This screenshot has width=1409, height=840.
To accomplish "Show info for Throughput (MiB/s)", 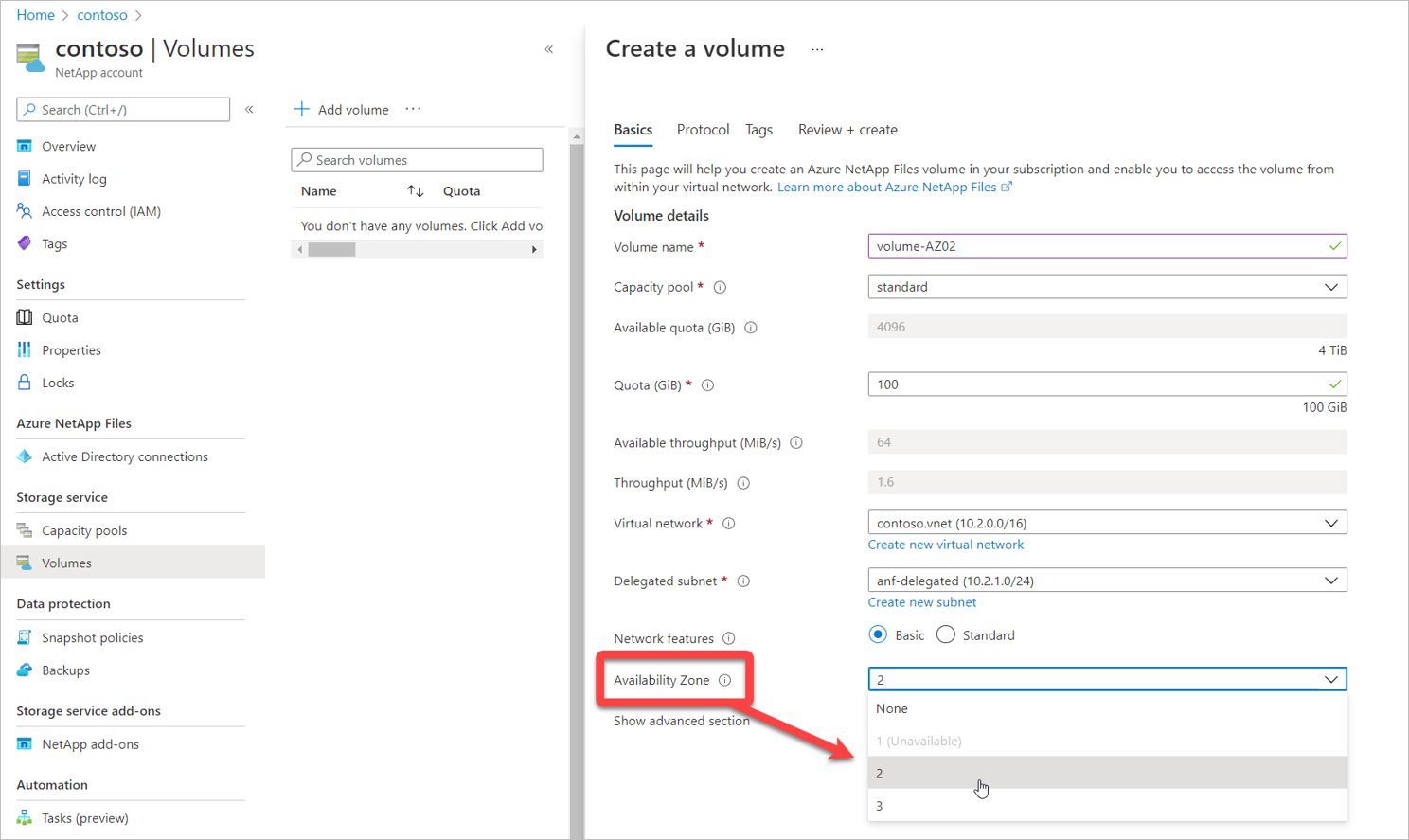I will coord(743,483).
